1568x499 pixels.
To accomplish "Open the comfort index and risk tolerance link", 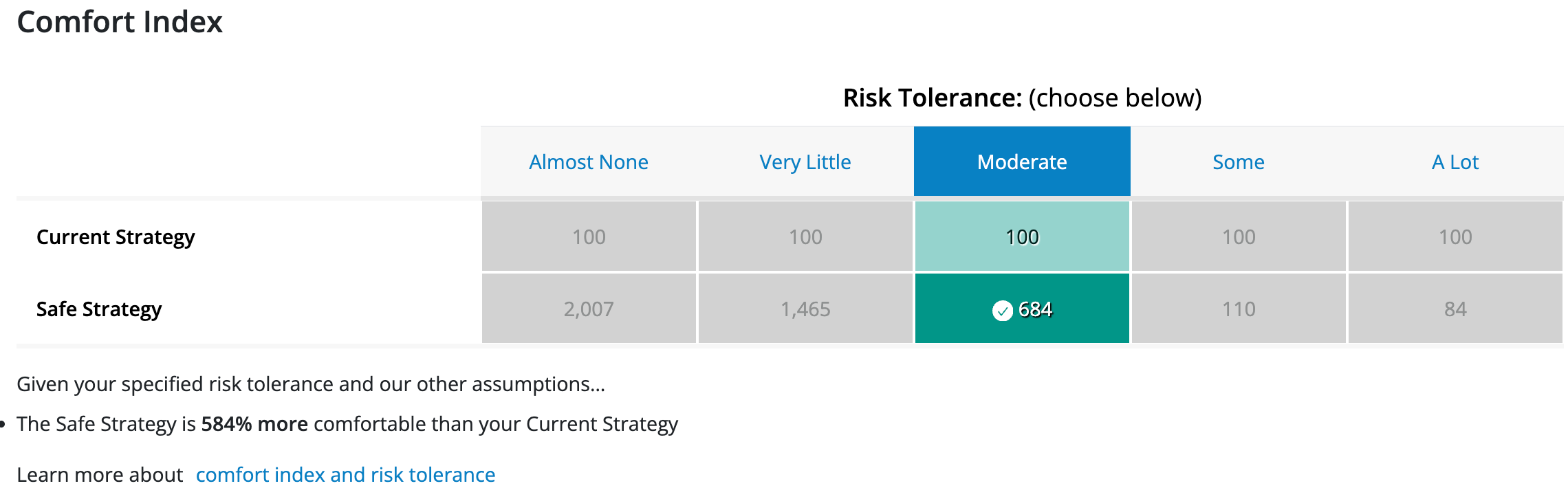I will 345,475.
